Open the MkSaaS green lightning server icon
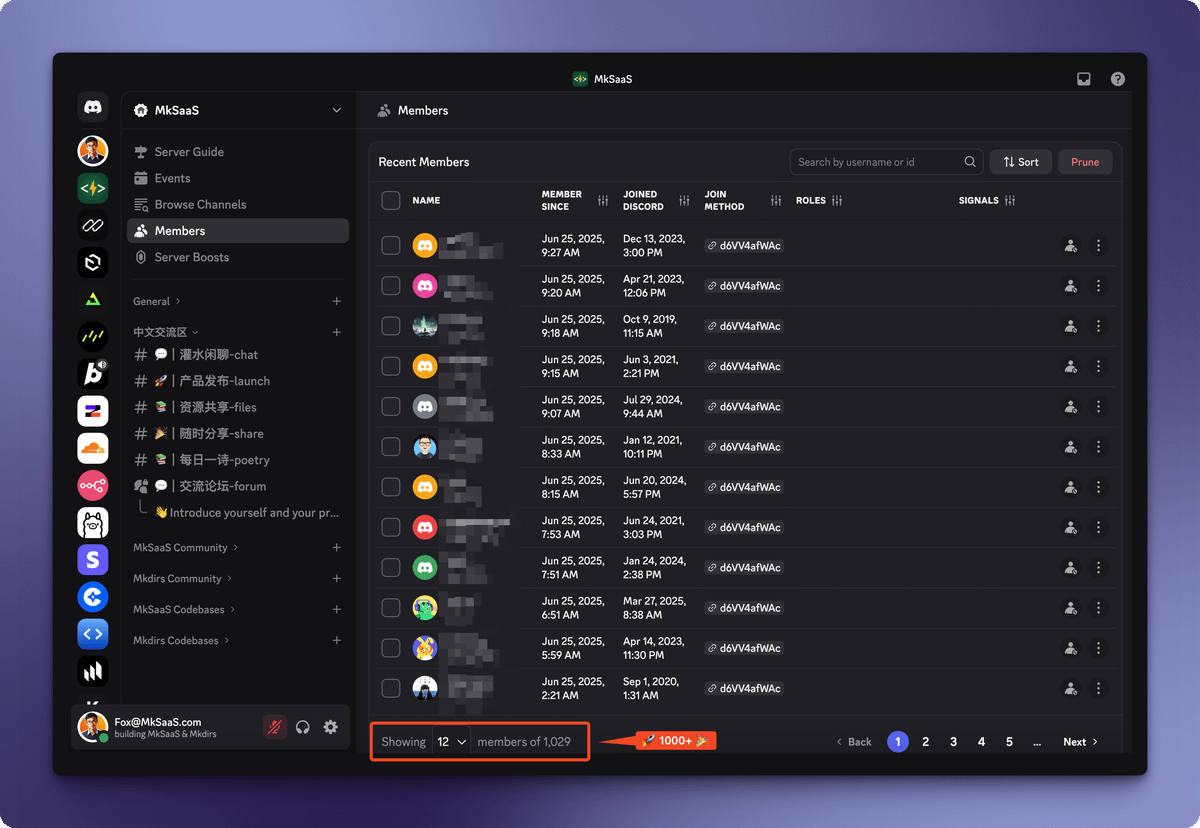 93,187
